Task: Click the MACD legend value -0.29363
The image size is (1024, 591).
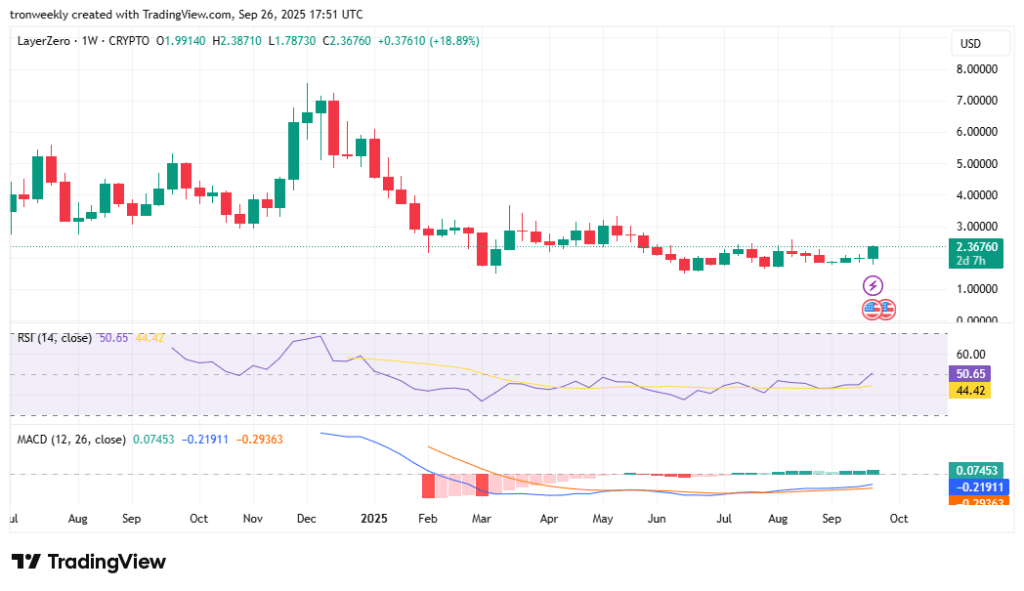Action: point(259,439)
